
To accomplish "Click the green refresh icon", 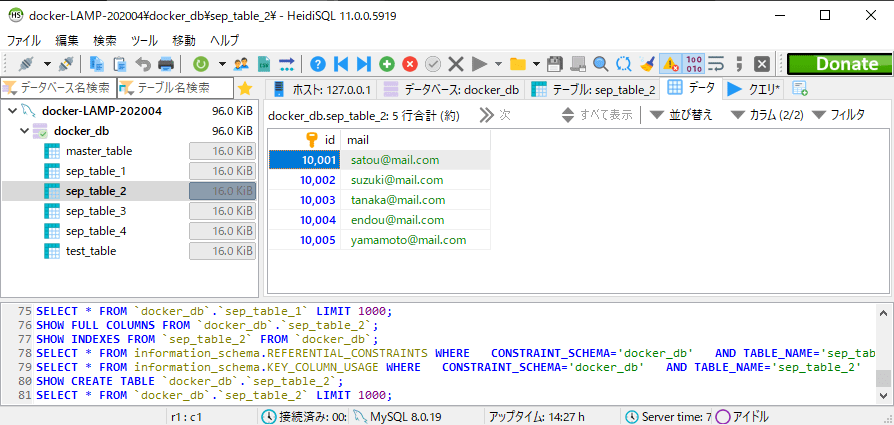I will point(201,64).
